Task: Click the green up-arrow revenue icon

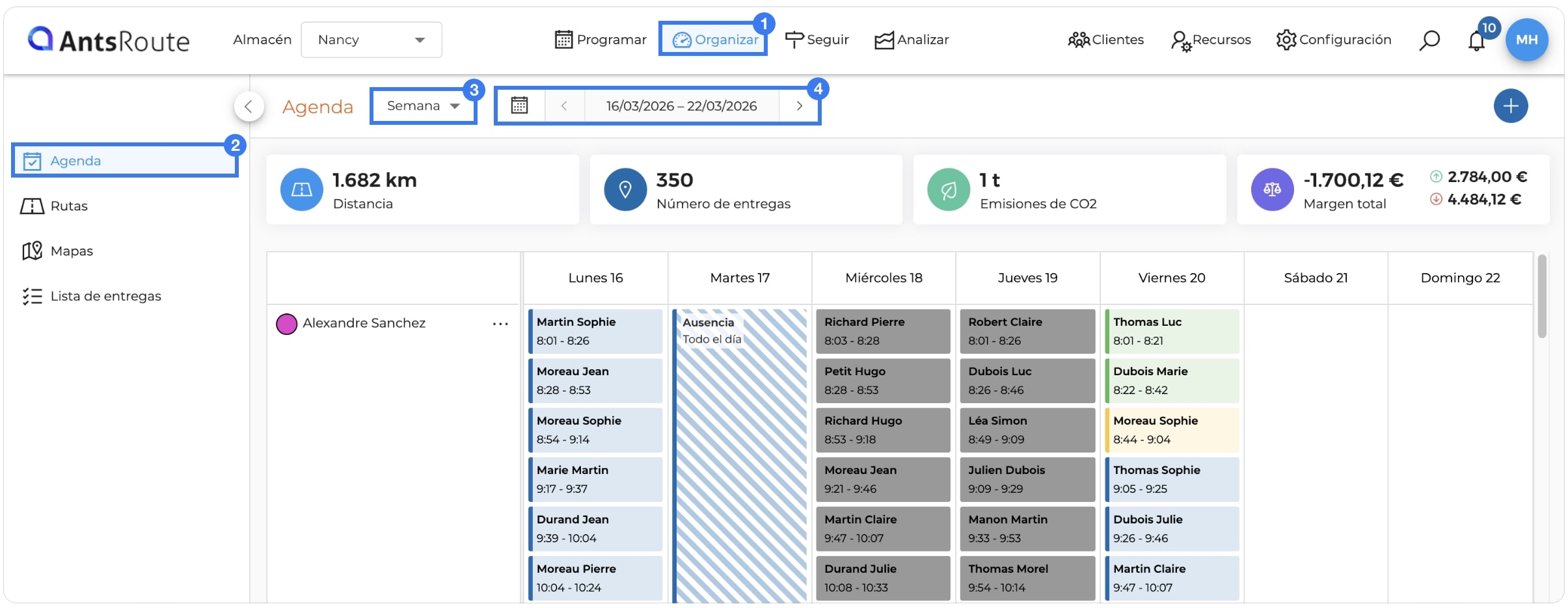Action: click(x=1436, y=176)
